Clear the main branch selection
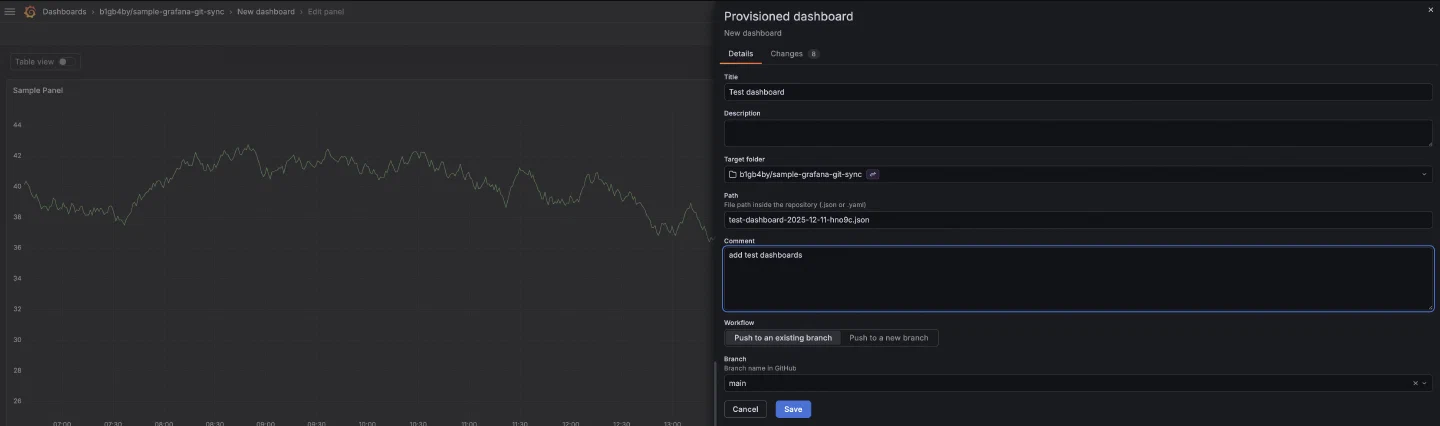 click(x=1415, y=383)
